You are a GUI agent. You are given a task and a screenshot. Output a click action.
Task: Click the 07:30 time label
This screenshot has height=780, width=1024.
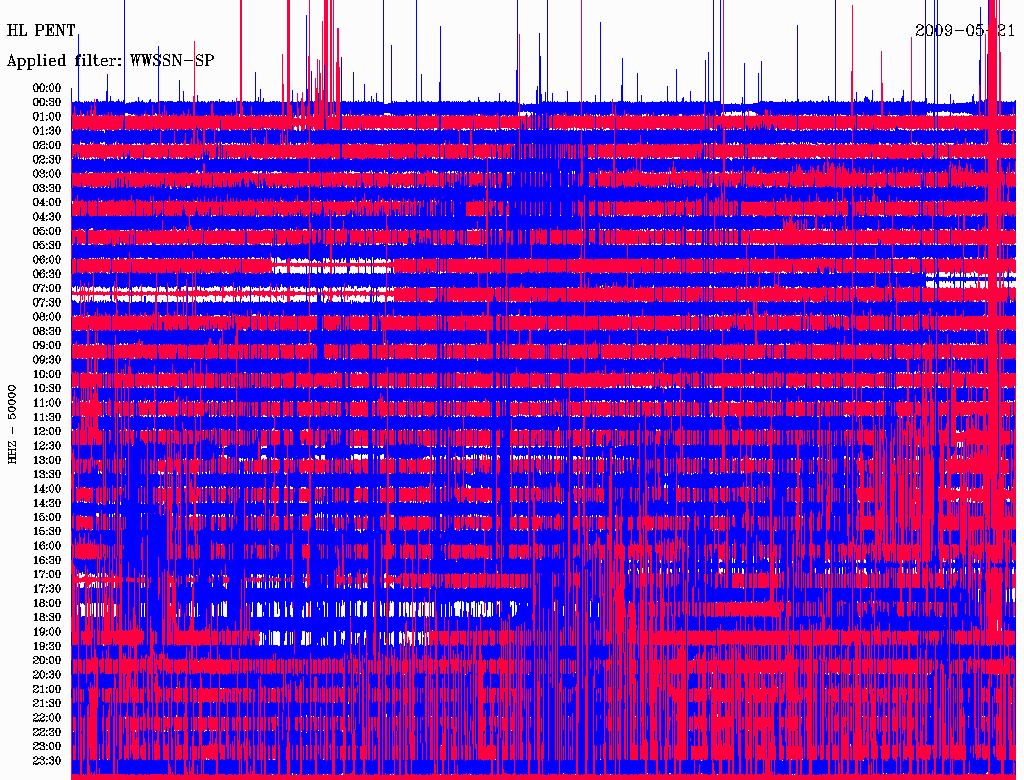[47, 303]
